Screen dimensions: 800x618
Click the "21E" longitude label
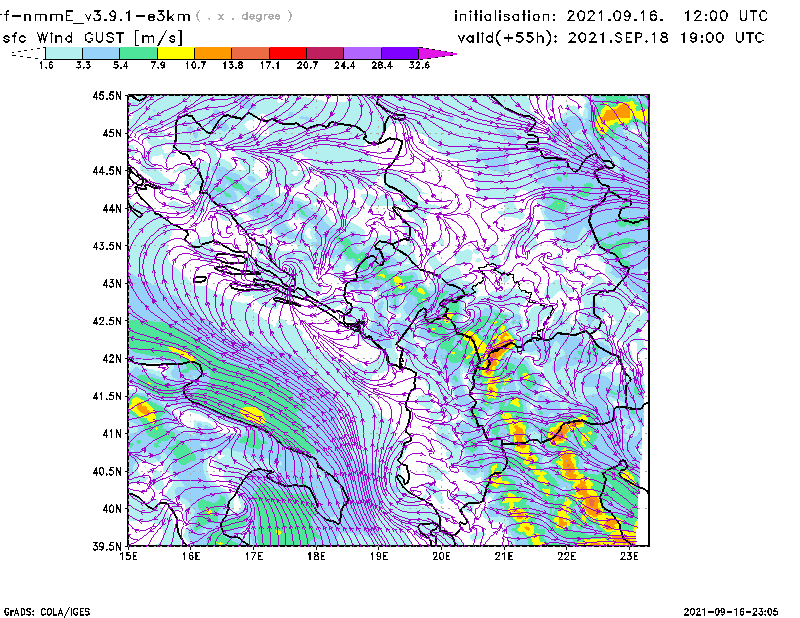504,556
